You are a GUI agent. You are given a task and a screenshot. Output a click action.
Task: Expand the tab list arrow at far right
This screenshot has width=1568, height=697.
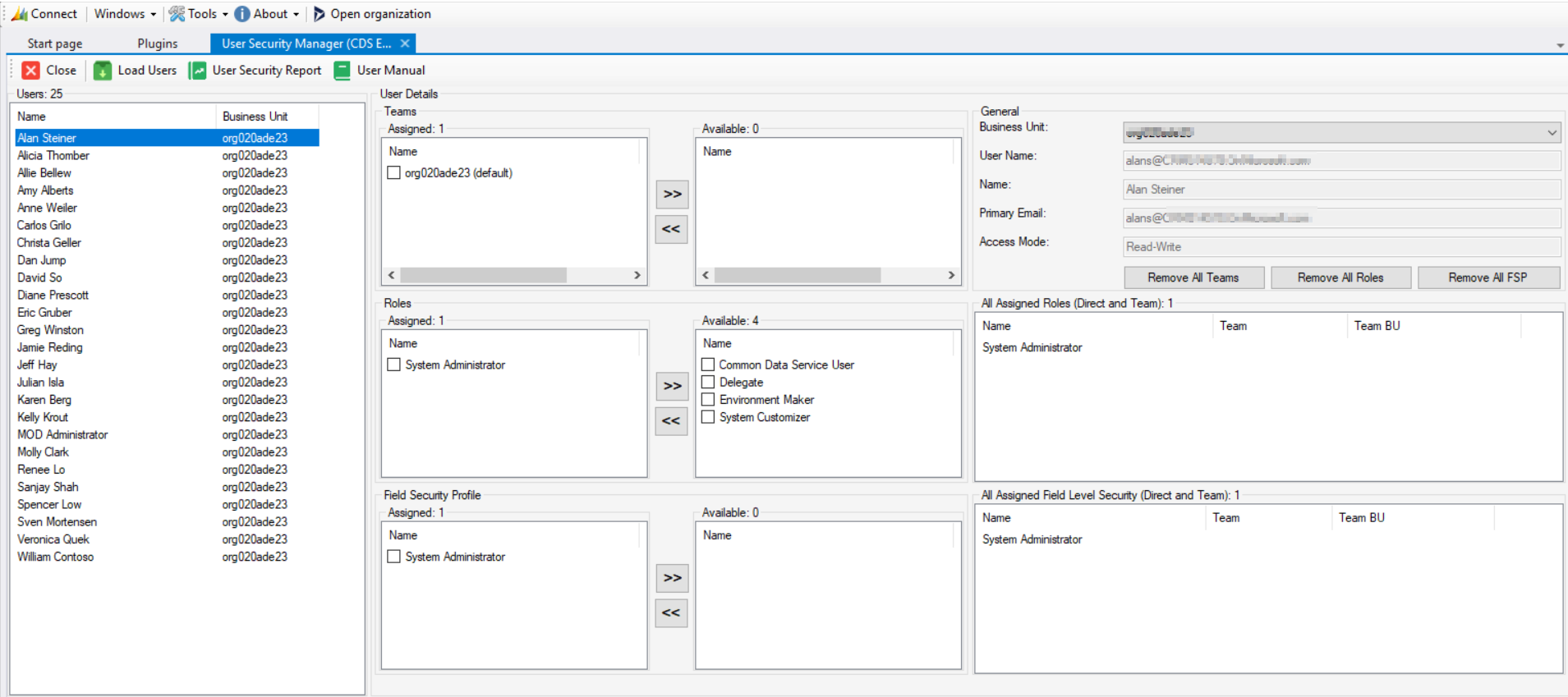pyautogui.click(x=1560, y=45)
